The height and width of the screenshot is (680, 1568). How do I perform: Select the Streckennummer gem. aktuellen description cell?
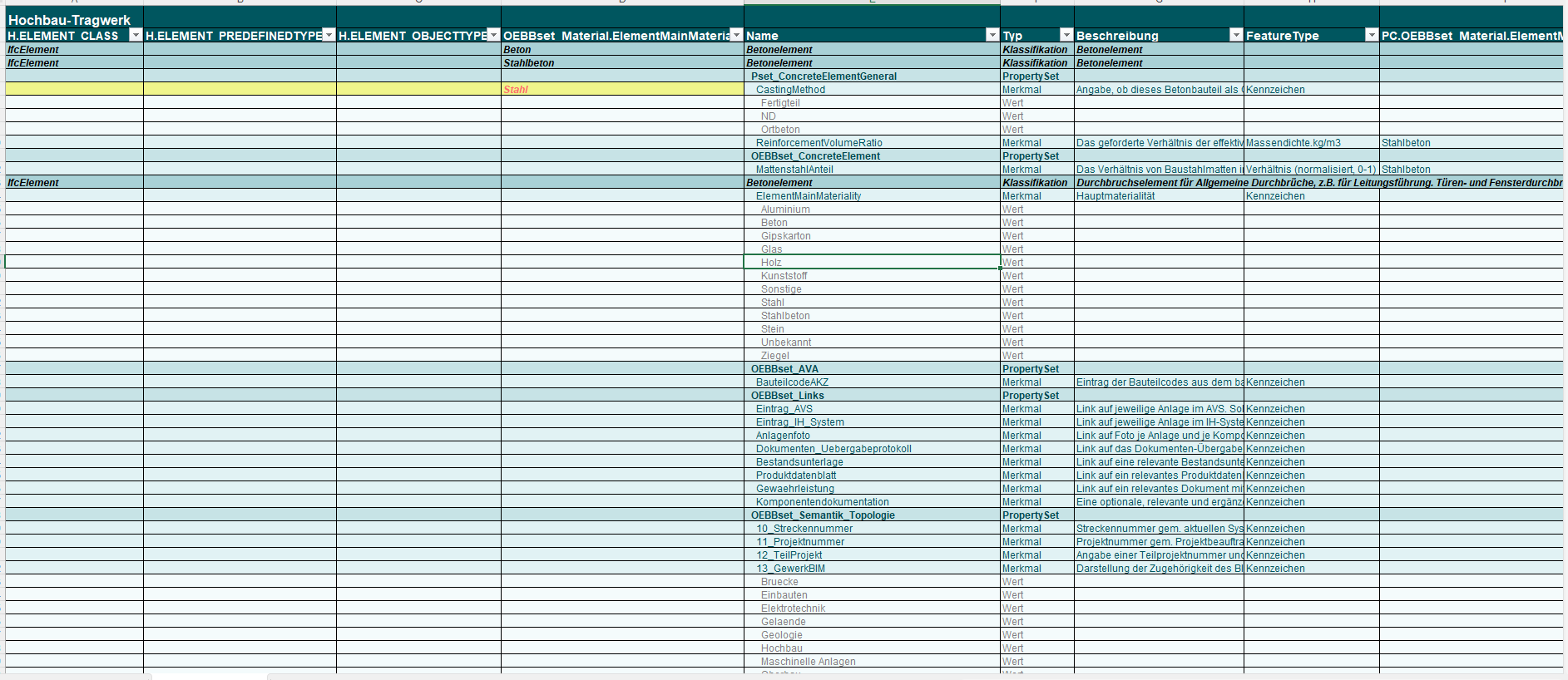click(x=1159, y=529)
